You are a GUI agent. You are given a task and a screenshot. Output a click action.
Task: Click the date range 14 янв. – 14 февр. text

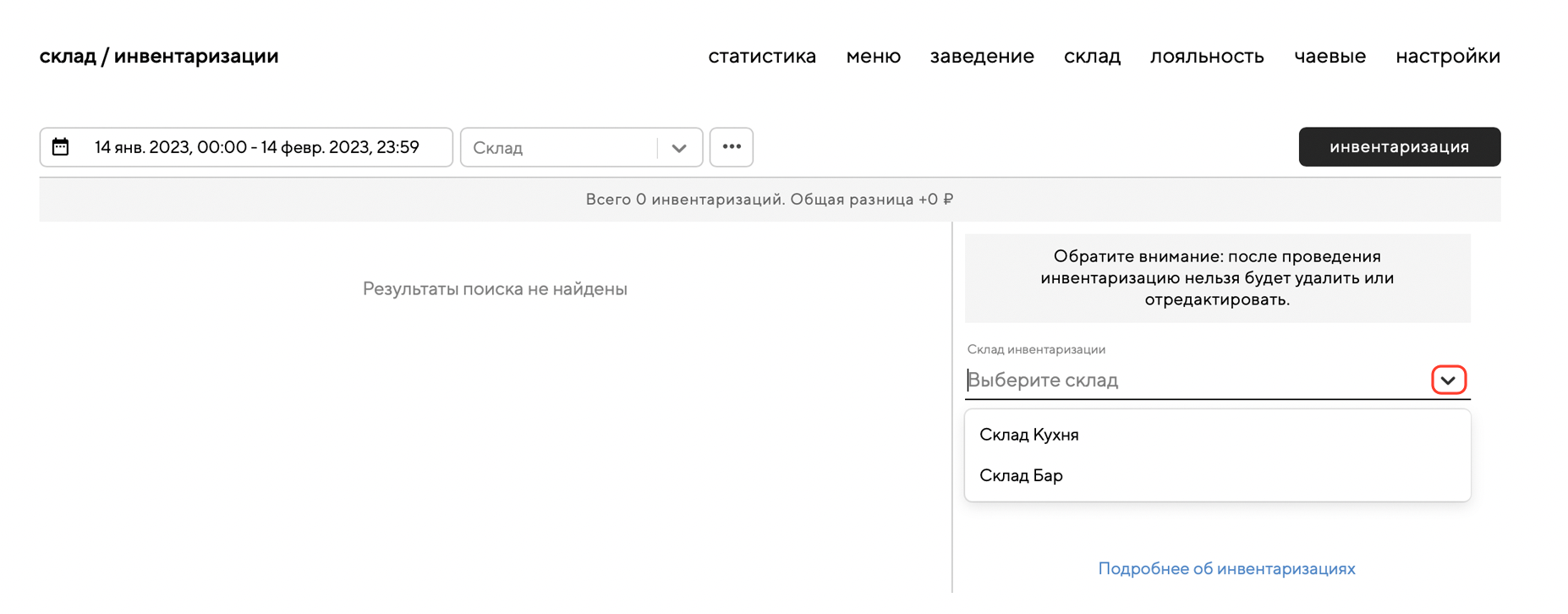click(257, 147)
